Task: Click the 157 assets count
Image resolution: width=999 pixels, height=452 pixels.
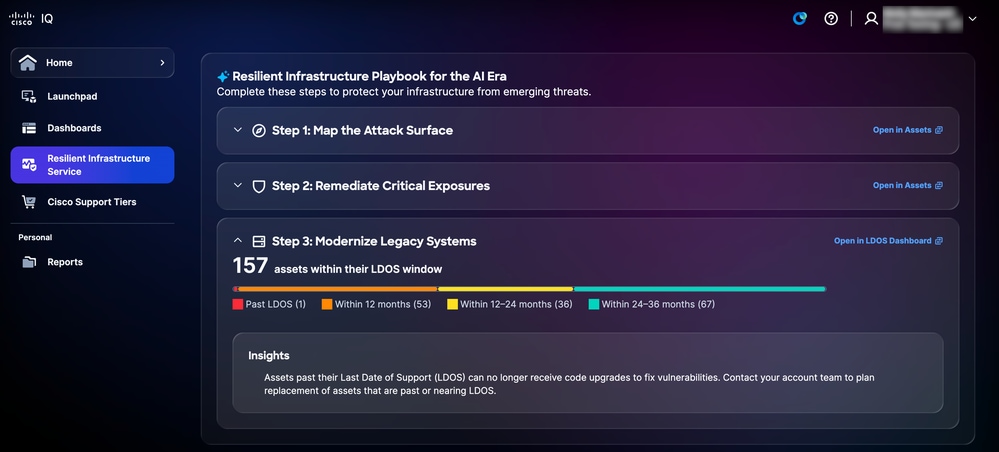Action: tap(250, 265)
